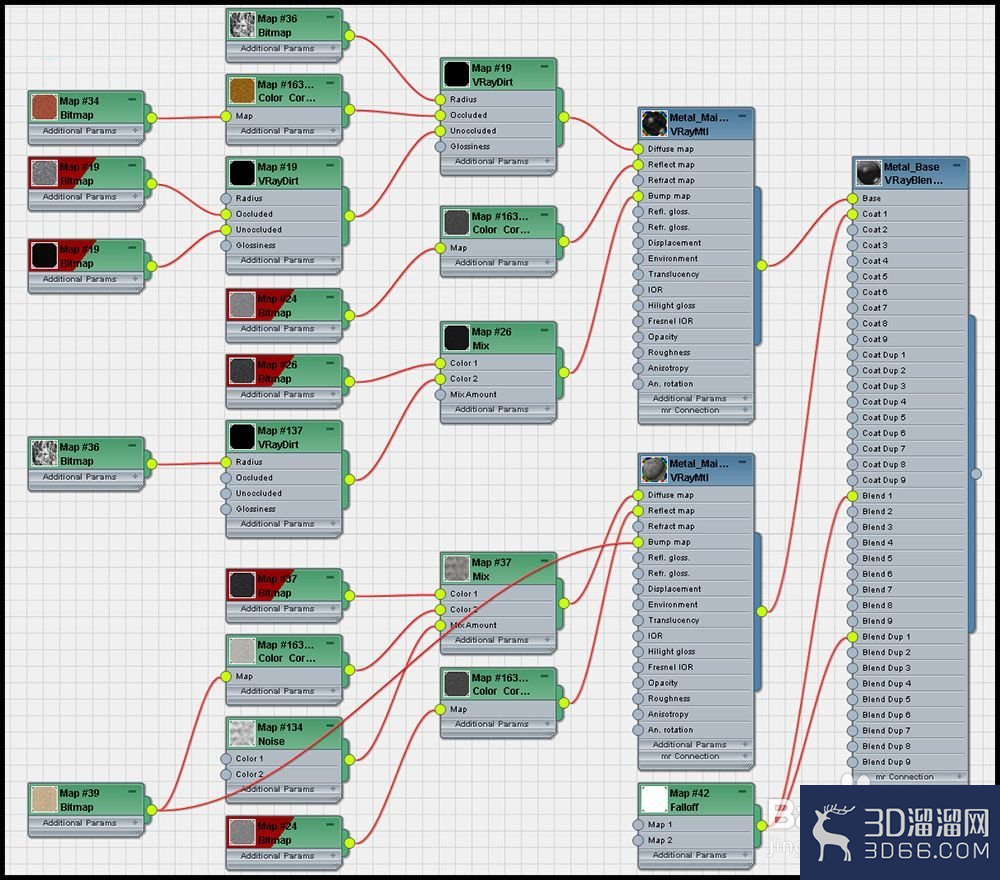Collapse the Map #37 Mix node
Viewport: 1000px width, 880px height.
(545, 561)
